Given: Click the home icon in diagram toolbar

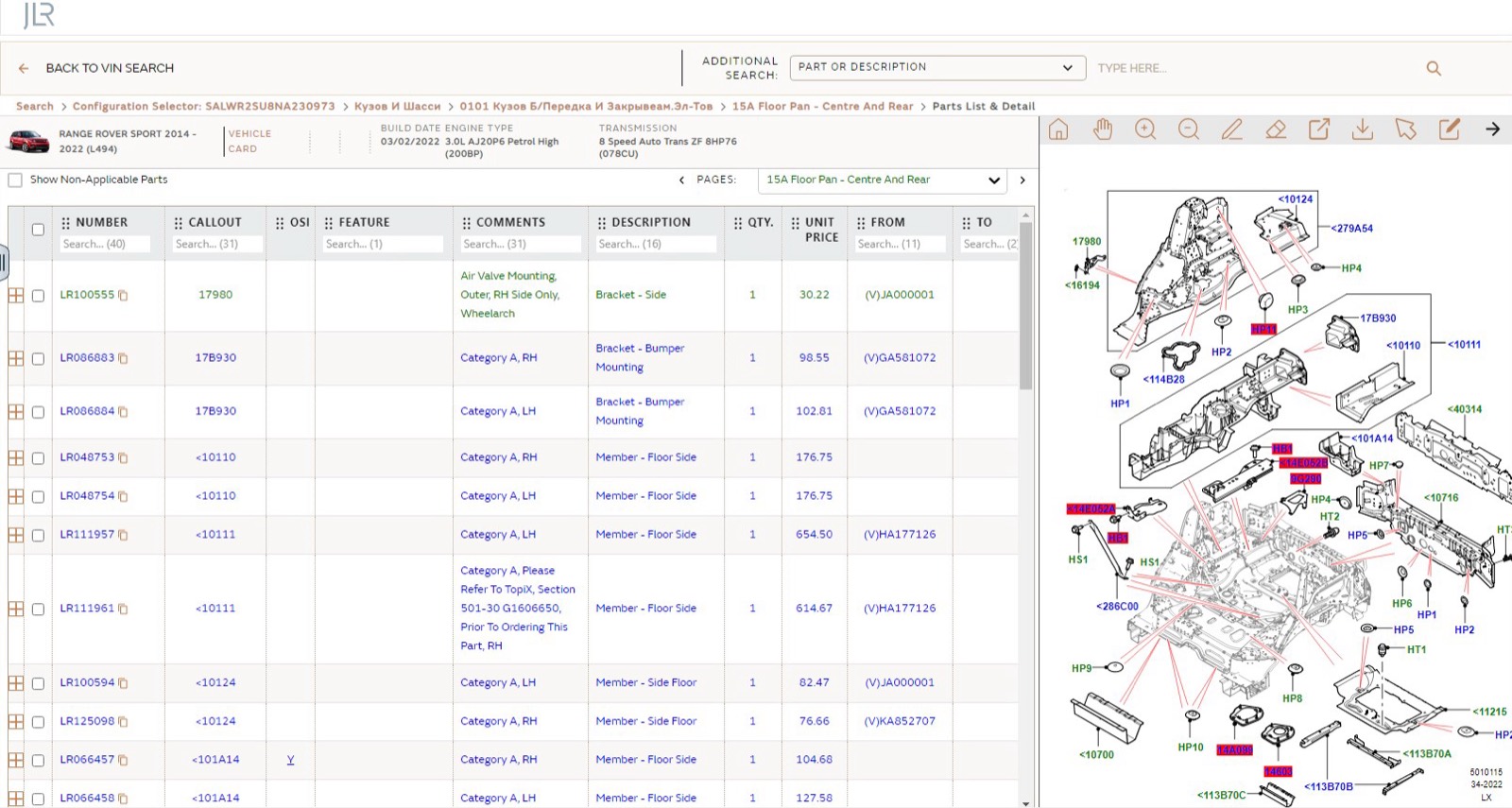Looking at the screenshot, I should pos(1058,129).
